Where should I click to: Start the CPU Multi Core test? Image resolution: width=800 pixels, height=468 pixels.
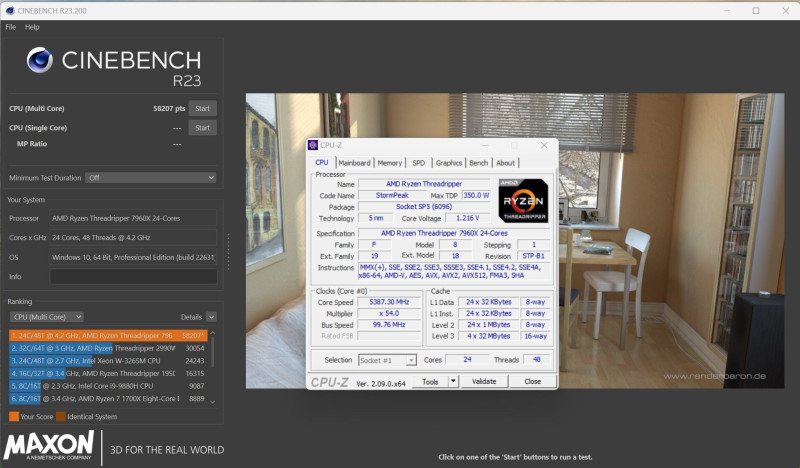click(x=203, y=108)
